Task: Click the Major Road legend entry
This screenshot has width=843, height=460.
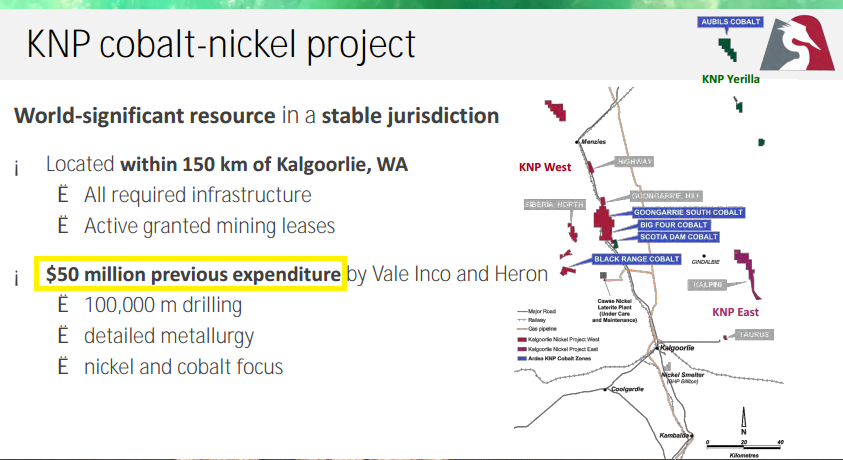Action: pos(537,311)
